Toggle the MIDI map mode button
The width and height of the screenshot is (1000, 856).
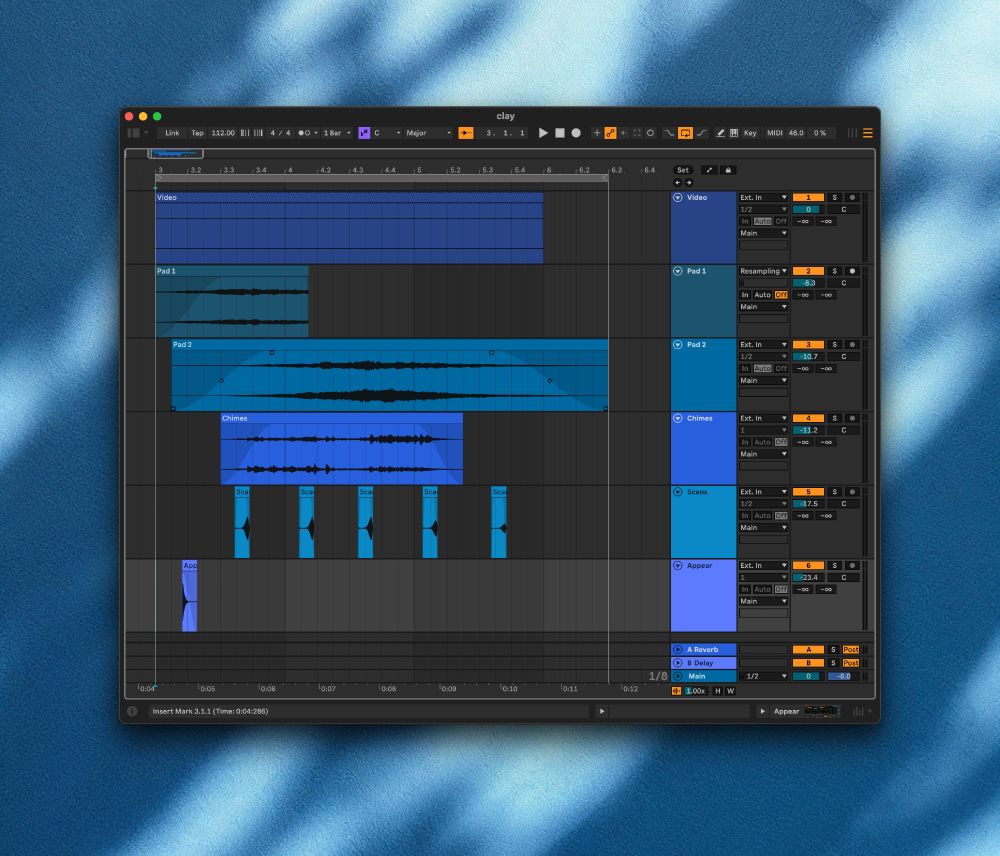(x=775, y=133)
